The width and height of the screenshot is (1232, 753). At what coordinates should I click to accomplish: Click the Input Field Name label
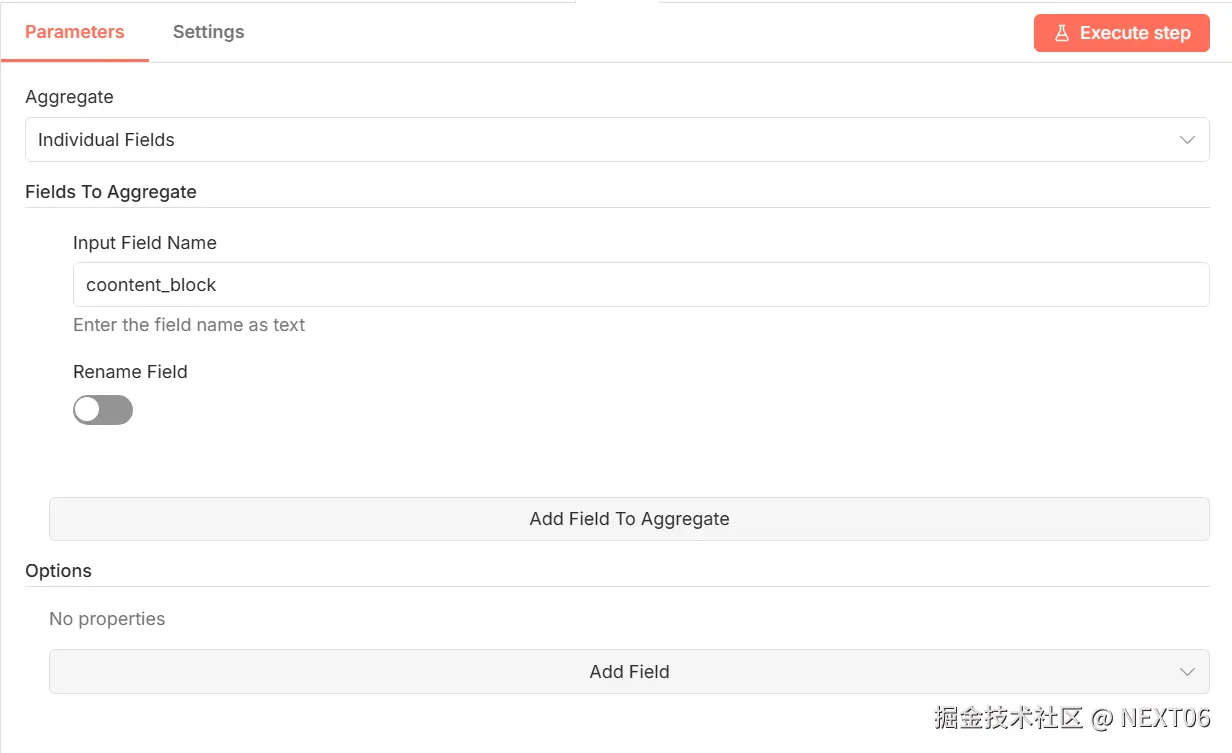pyautogui.click(x=145, y=243)
